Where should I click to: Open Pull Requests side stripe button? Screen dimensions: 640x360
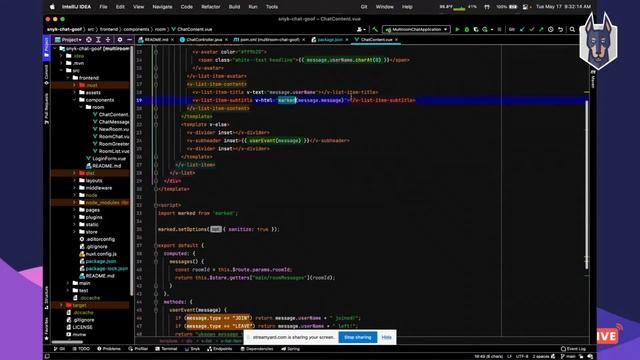[x=46, y=109]
